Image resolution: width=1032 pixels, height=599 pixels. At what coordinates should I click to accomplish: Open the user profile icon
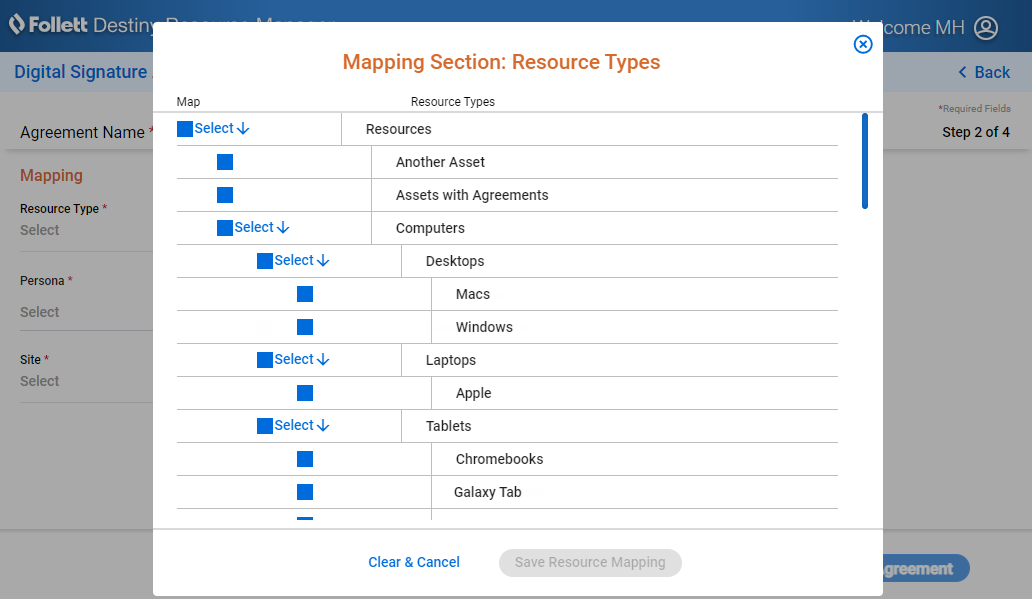click(986, 27)
